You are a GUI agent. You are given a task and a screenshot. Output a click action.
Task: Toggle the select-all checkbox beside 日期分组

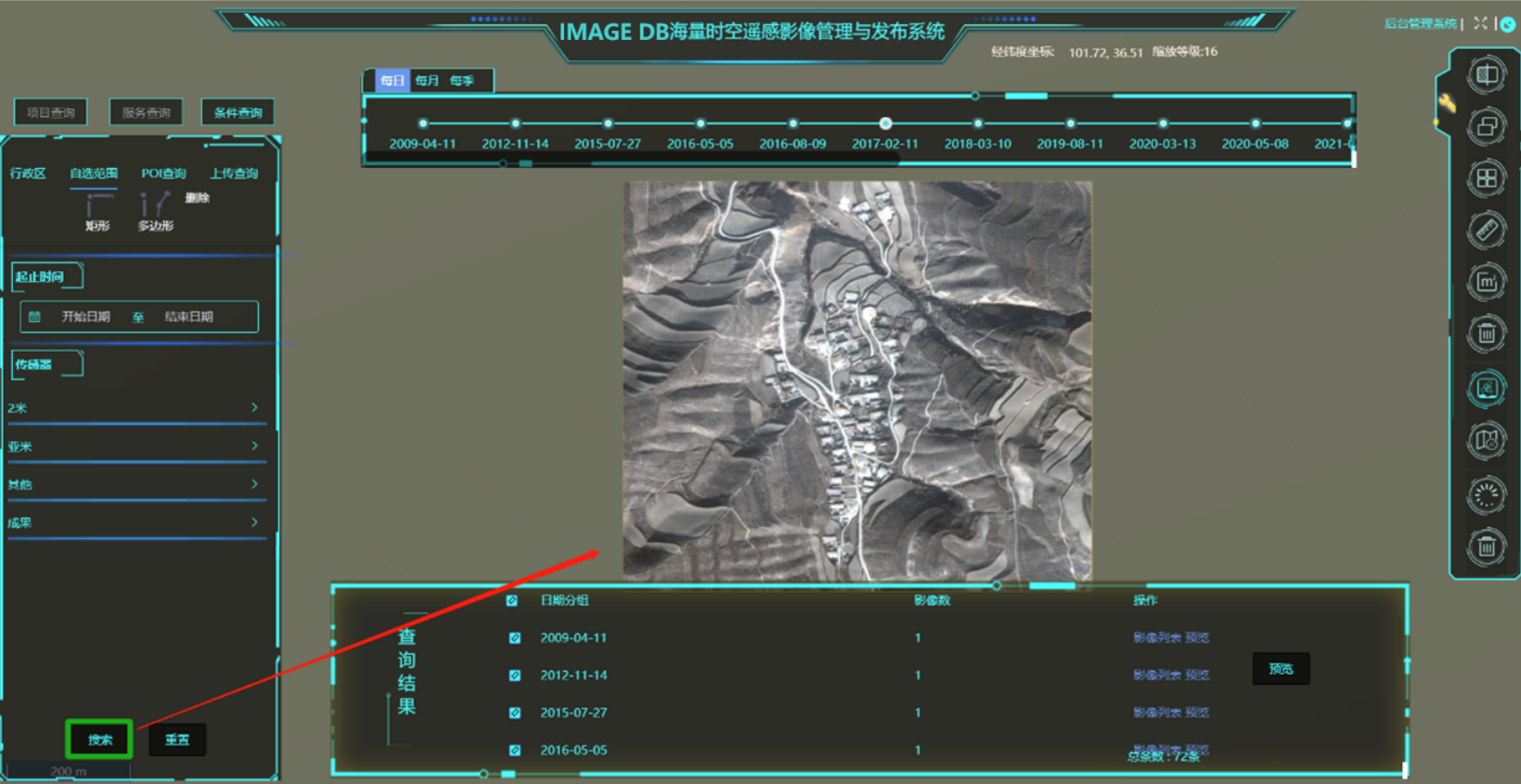511,601
